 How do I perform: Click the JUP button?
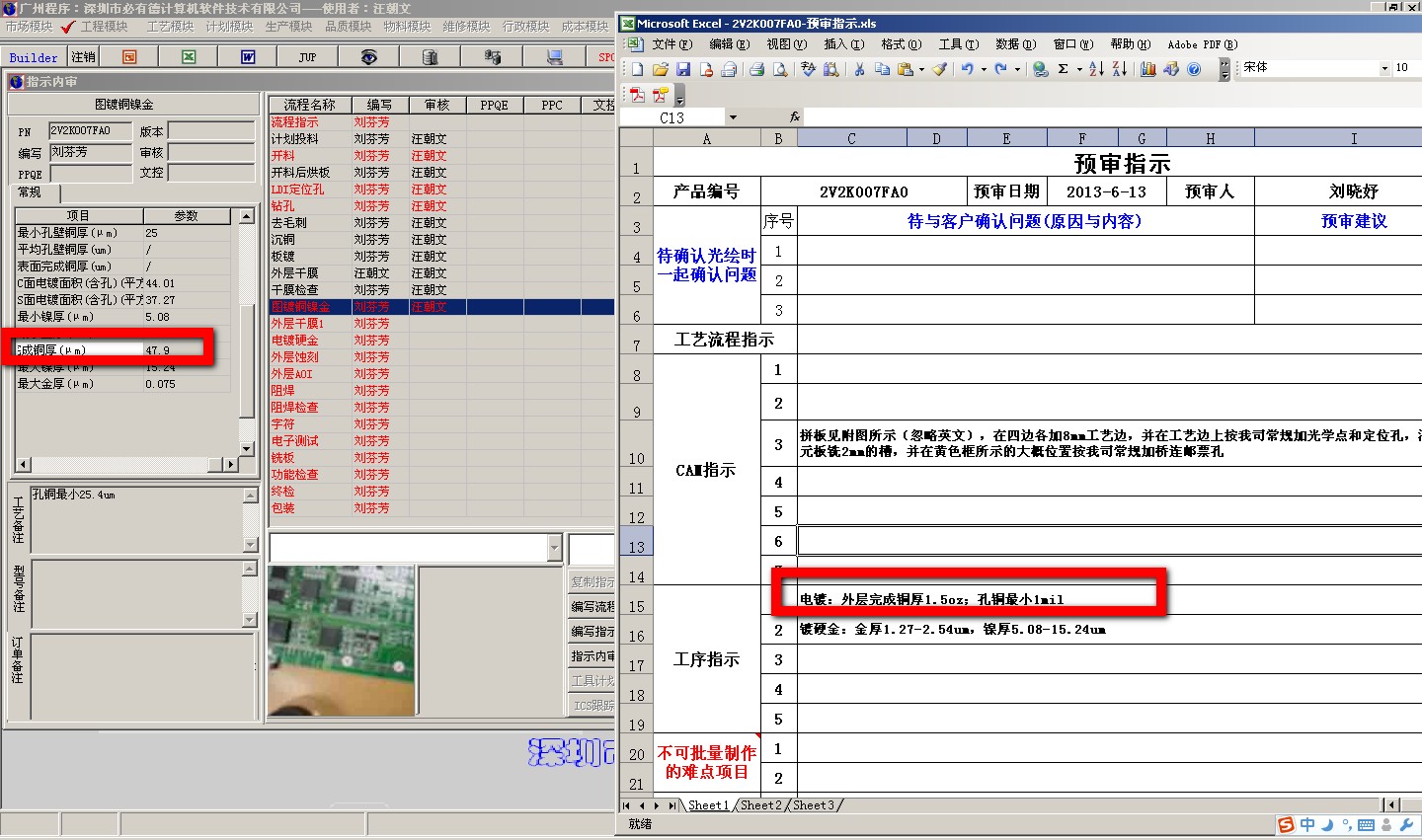[x=308, y=57]
